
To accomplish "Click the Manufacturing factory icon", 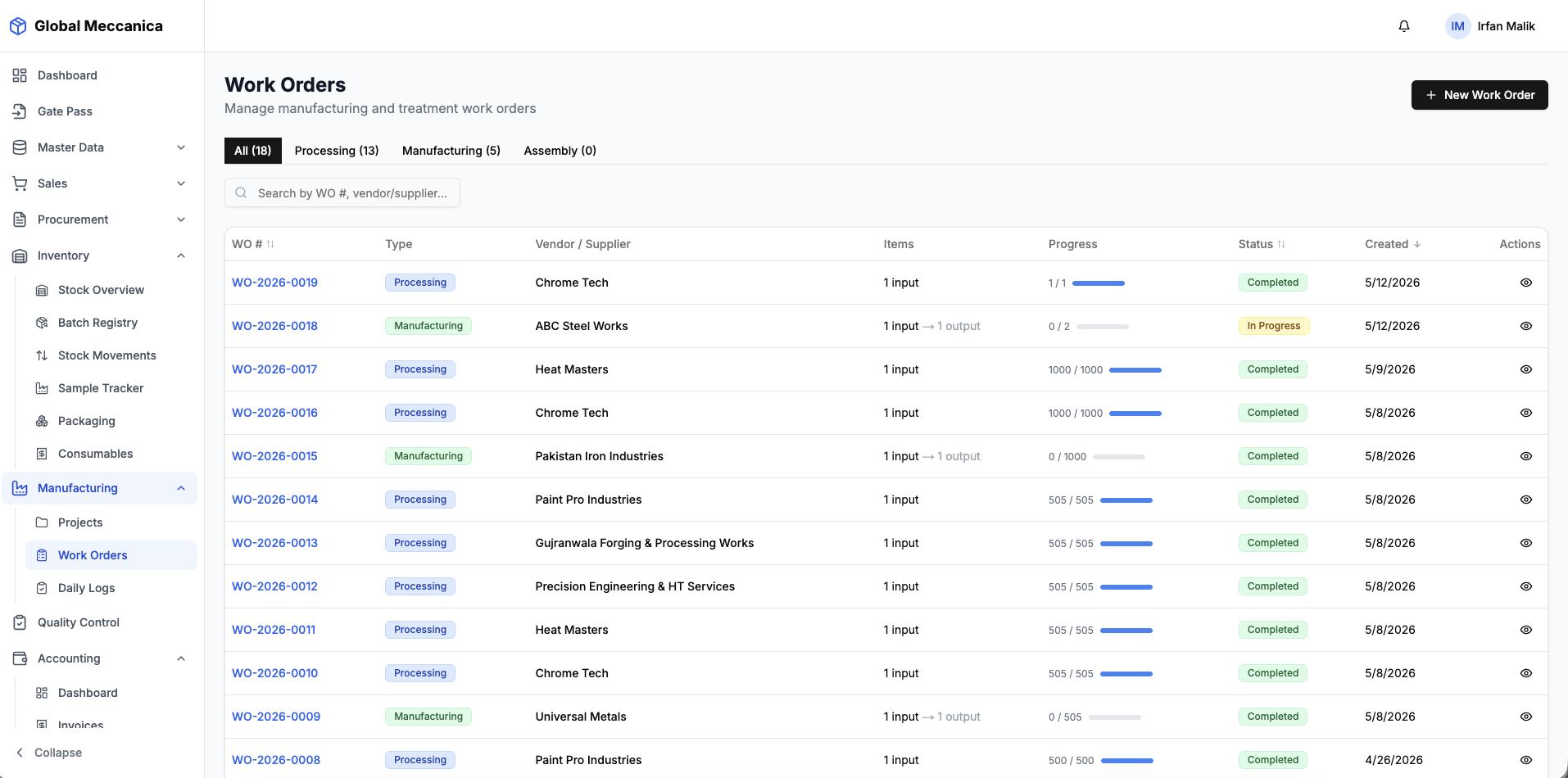I will pyautogui.click(x=20, y=488).
